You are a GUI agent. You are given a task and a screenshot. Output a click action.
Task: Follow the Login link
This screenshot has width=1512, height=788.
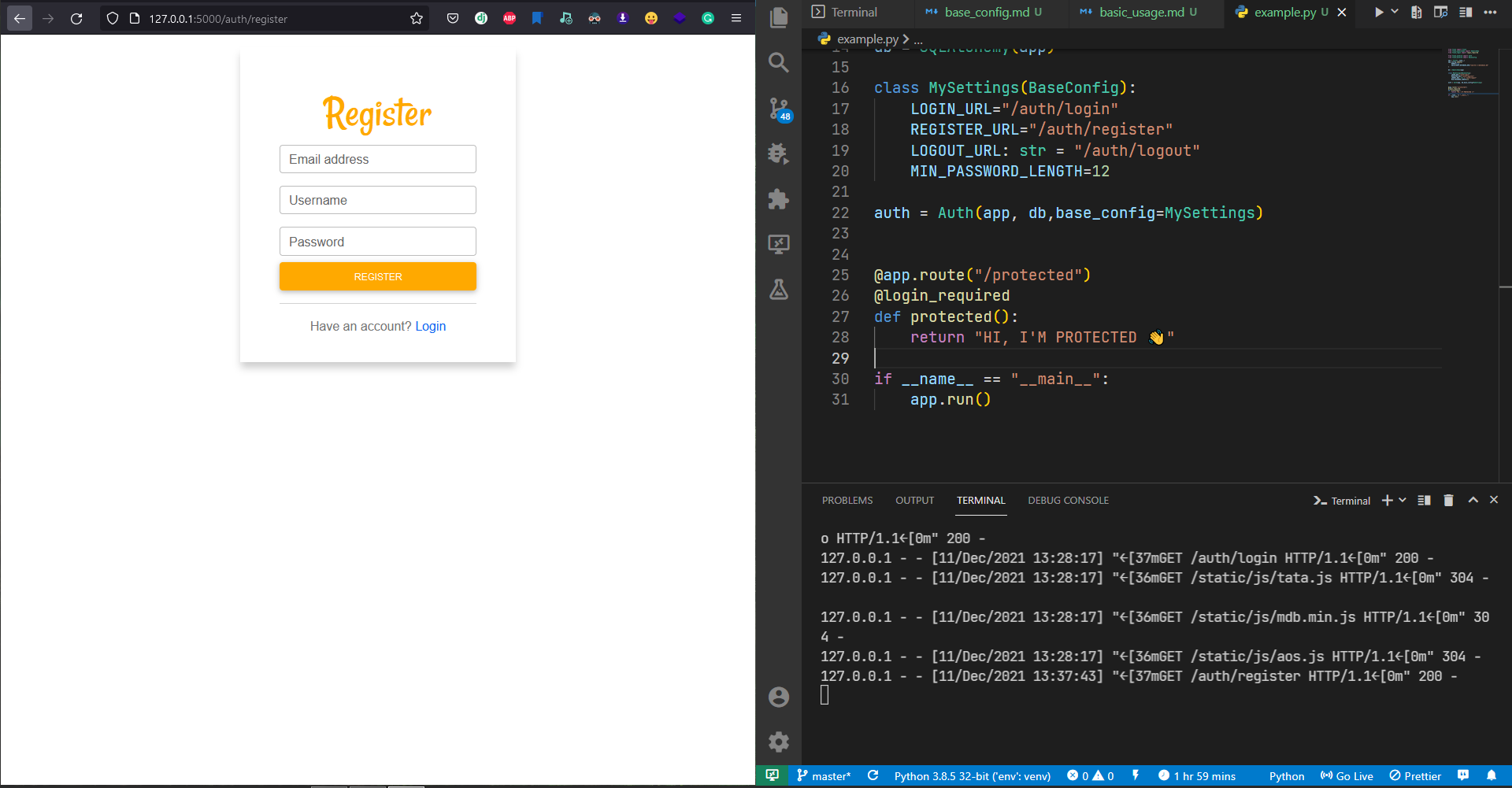click(x=431, y=326)
